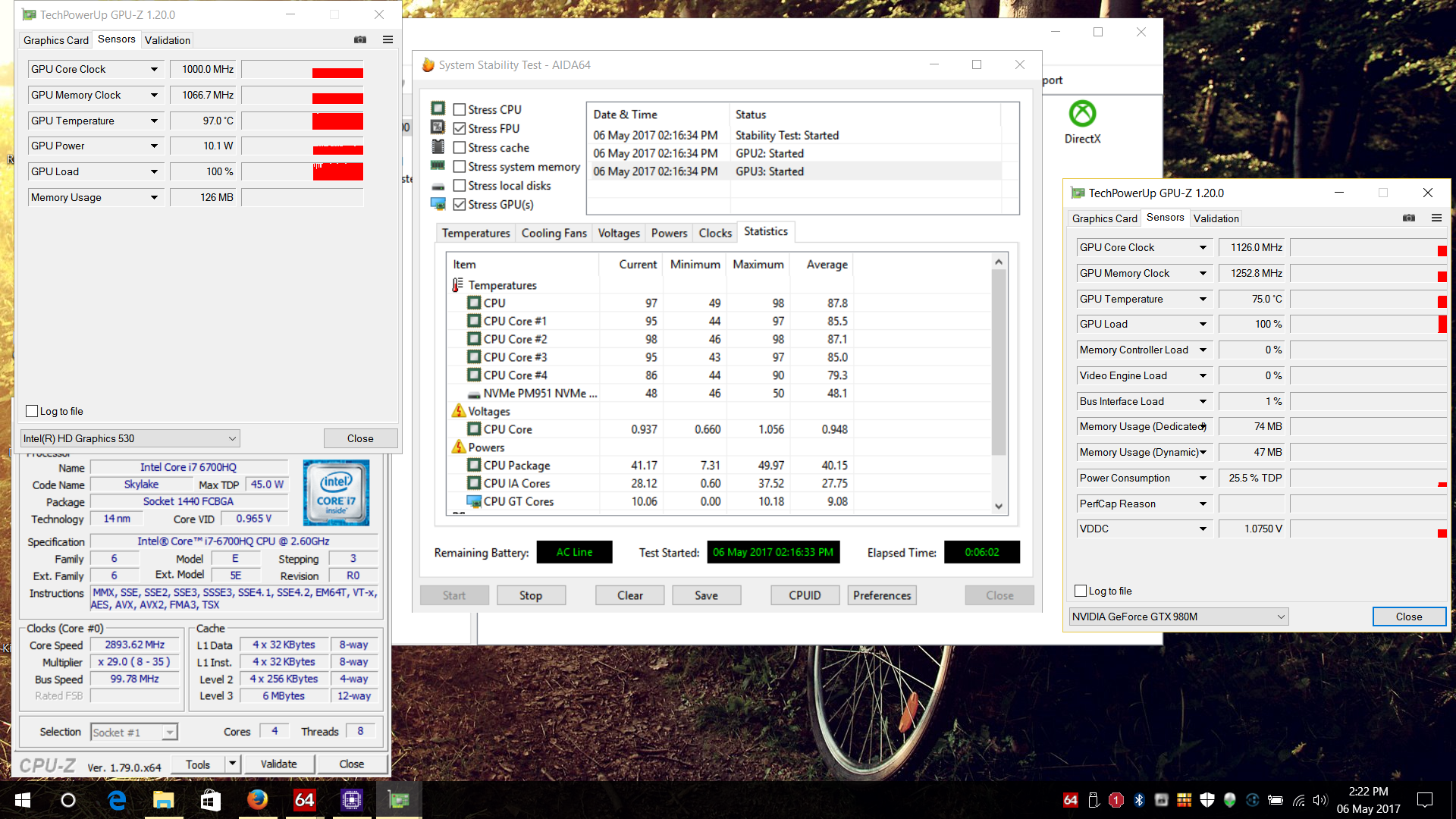Open CPUID from AIDA64 stability test
This screenshot has height=819, width=1456.
805,595
